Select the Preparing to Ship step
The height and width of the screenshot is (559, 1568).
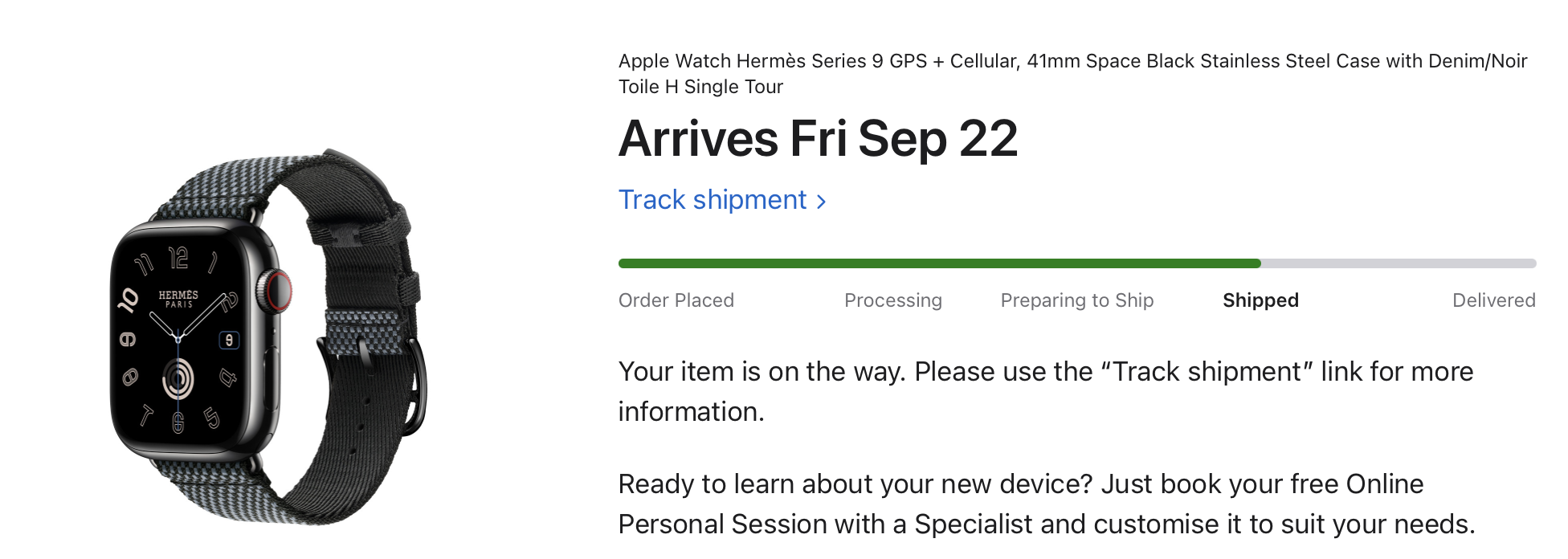click(x=1077, y=300)
